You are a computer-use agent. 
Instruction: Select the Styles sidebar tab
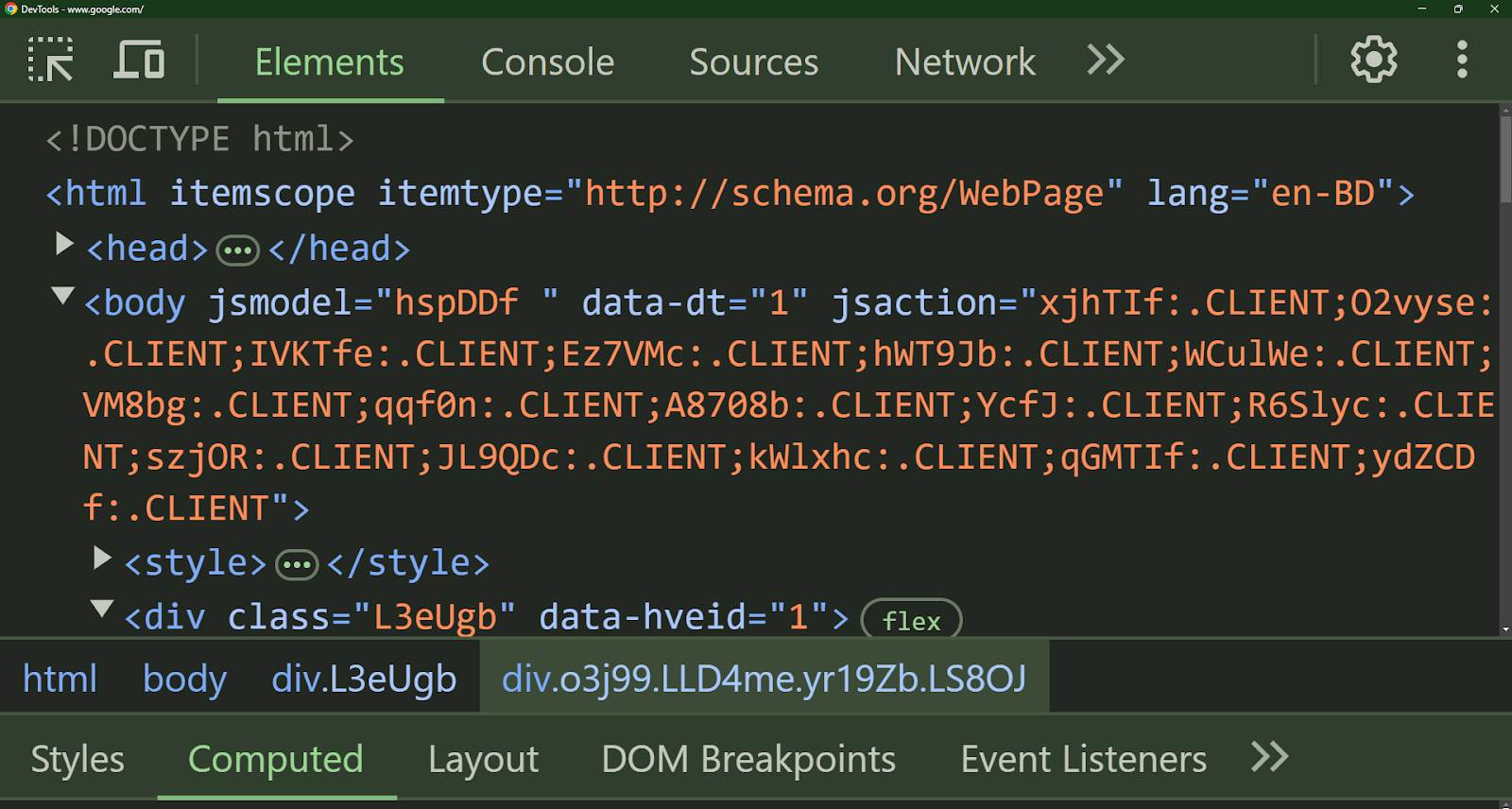(x=77, y=759)
